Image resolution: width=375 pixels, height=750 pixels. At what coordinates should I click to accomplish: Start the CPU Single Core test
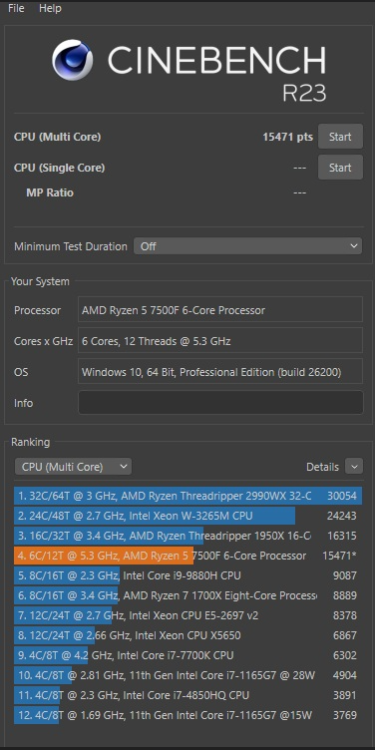pos(340,167)
